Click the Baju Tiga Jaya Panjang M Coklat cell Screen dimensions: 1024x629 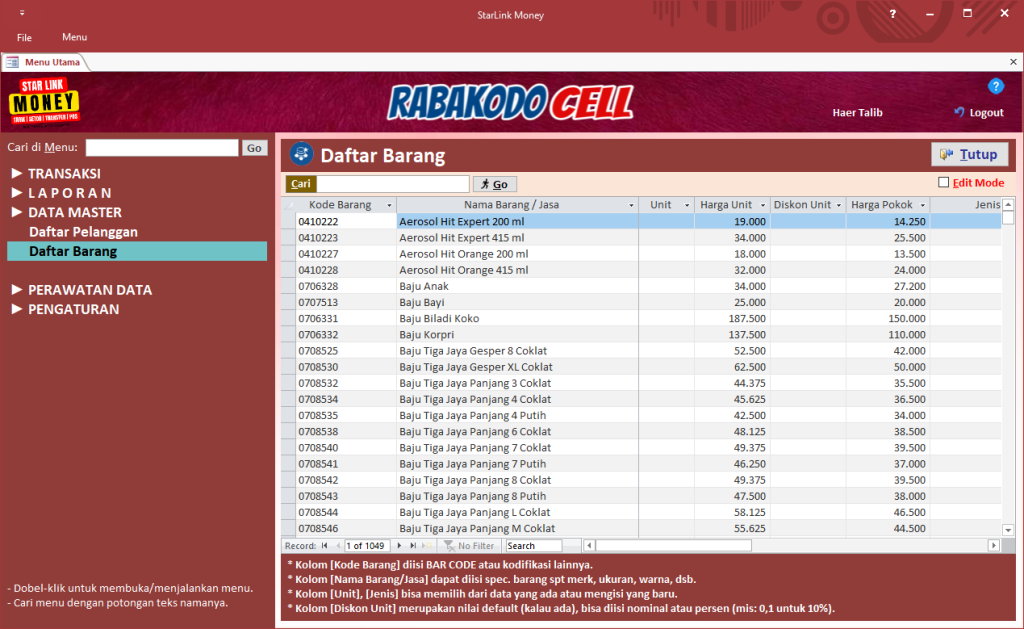[x=517, y=528]
